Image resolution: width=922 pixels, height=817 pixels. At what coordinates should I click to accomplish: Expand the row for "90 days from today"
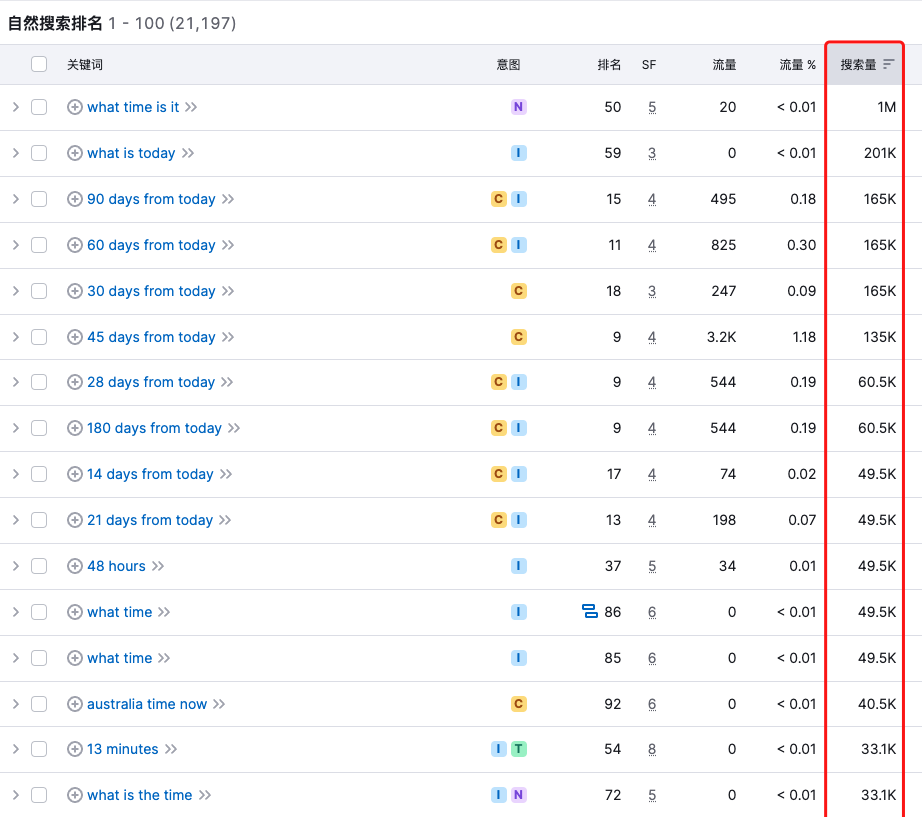coord(17,199)
